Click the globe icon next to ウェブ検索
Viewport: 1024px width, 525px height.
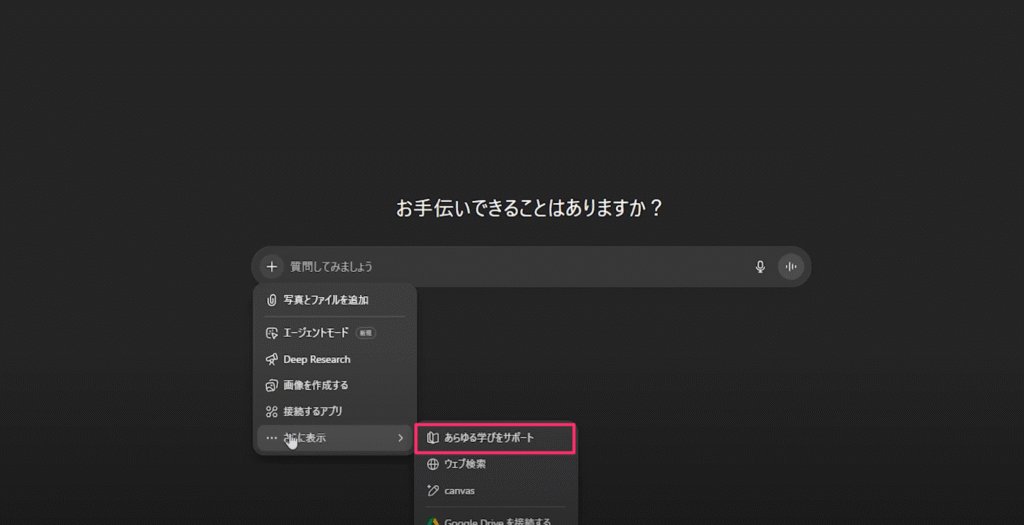(432, 464)
